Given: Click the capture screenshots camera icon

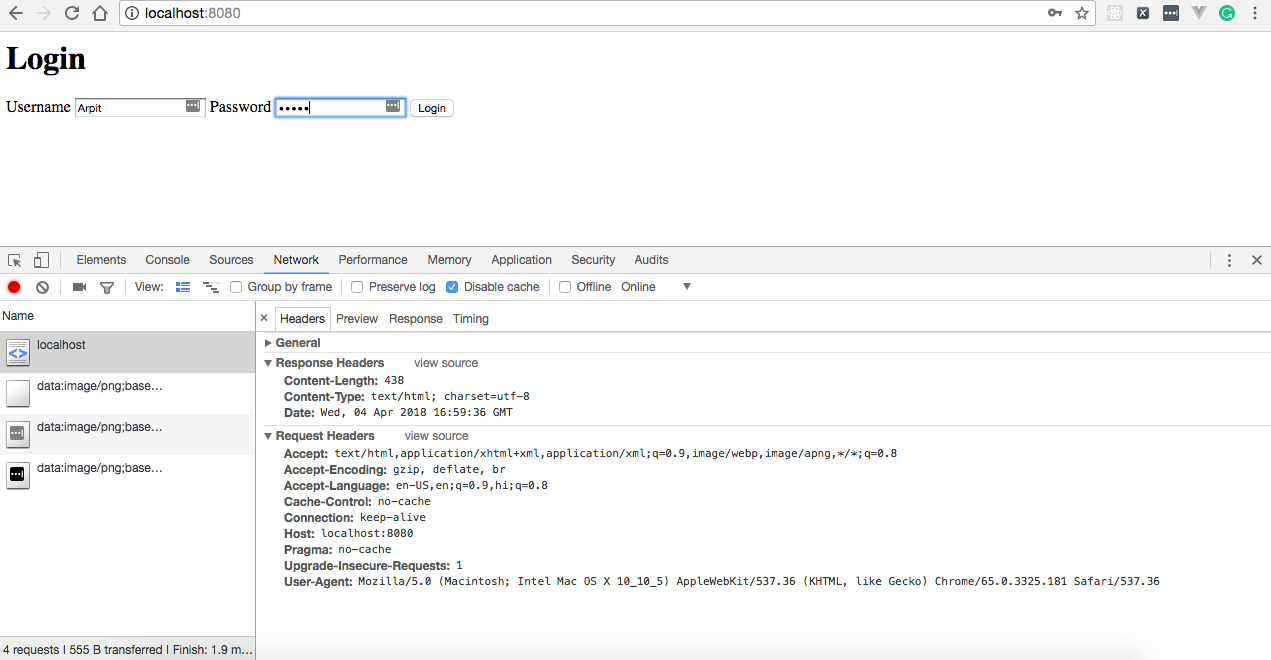Looking at the screenshot, I should (80, 287).
